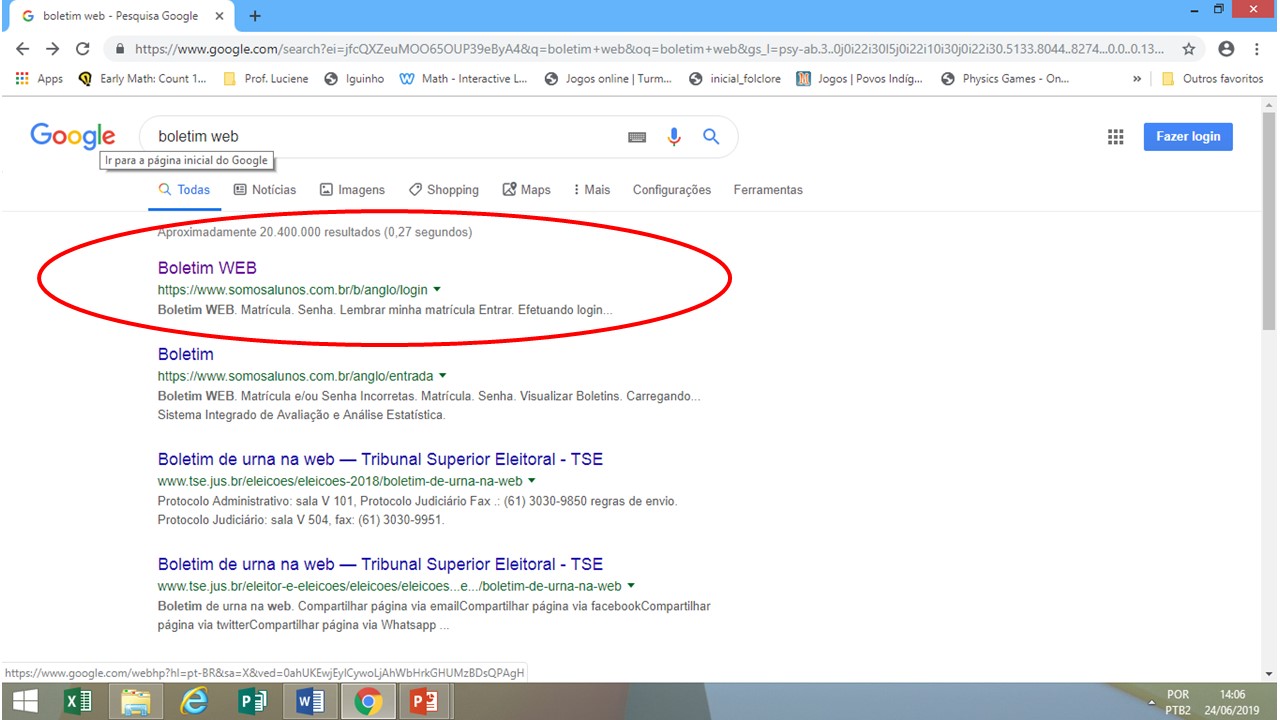This screenshot has height=720, width=1280.
Task: Open the Mais search filter dropdown
Action: 591,190
